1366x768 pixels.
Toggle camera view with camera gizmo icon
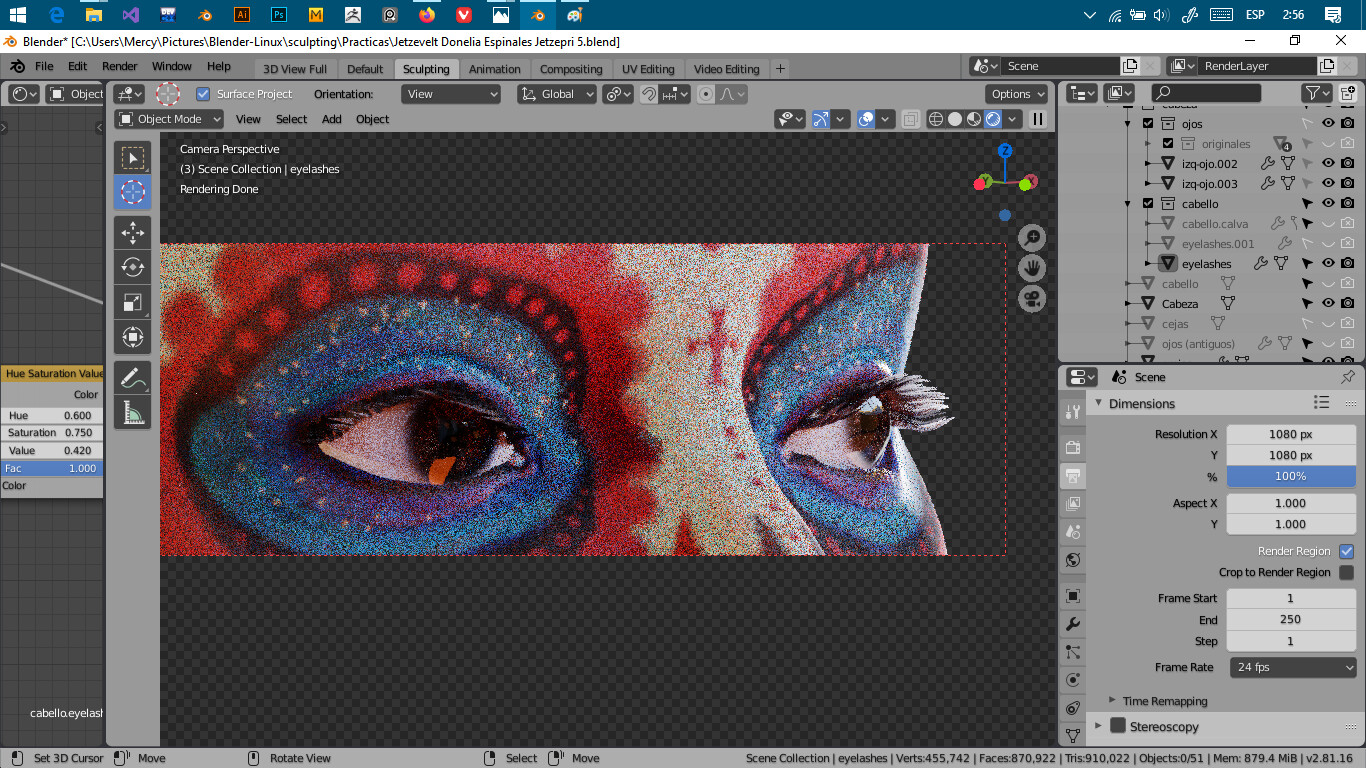click(1032, 298)
